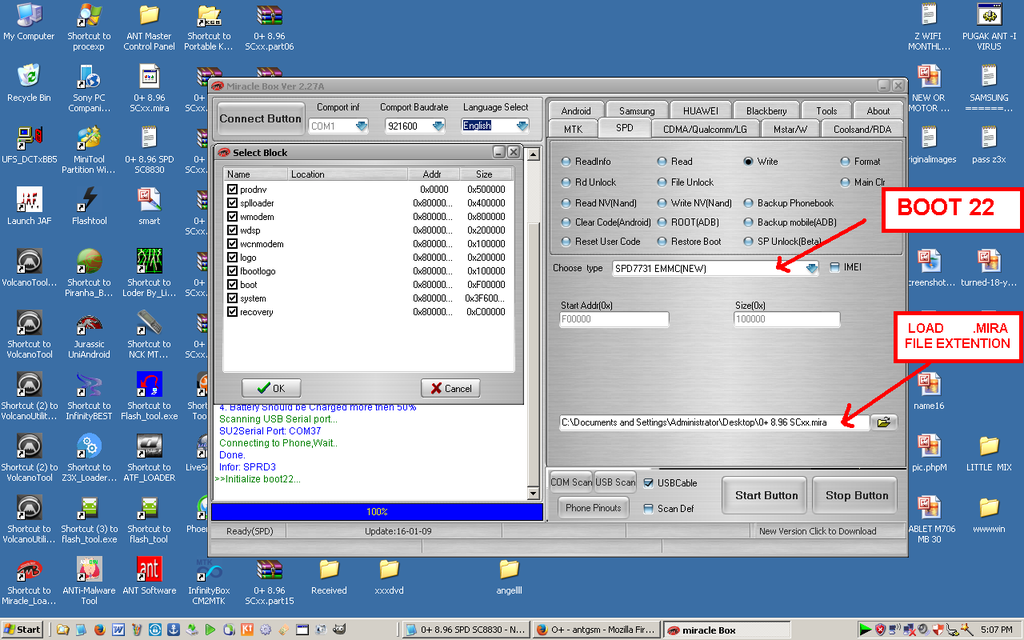Switch to Mozilla Firefox taskbar window
This screenshot has height=640, width=1024.
tap(596, 630)
